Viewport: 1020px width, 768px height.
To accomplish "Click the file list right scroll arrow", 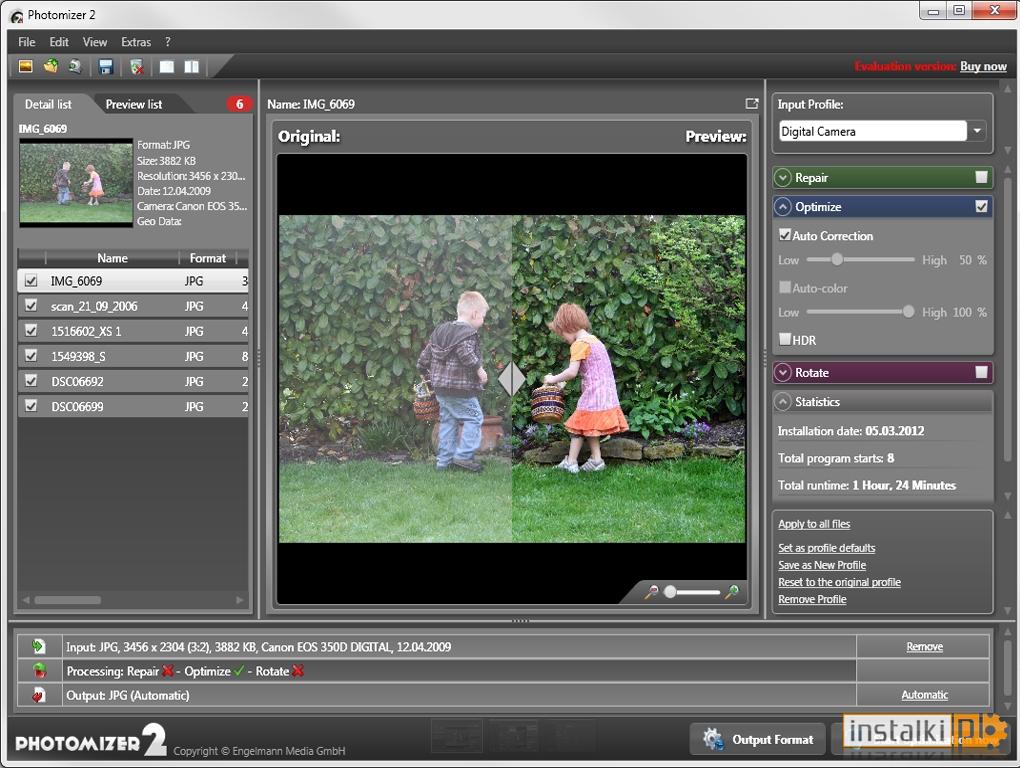I will coord(240,600).
